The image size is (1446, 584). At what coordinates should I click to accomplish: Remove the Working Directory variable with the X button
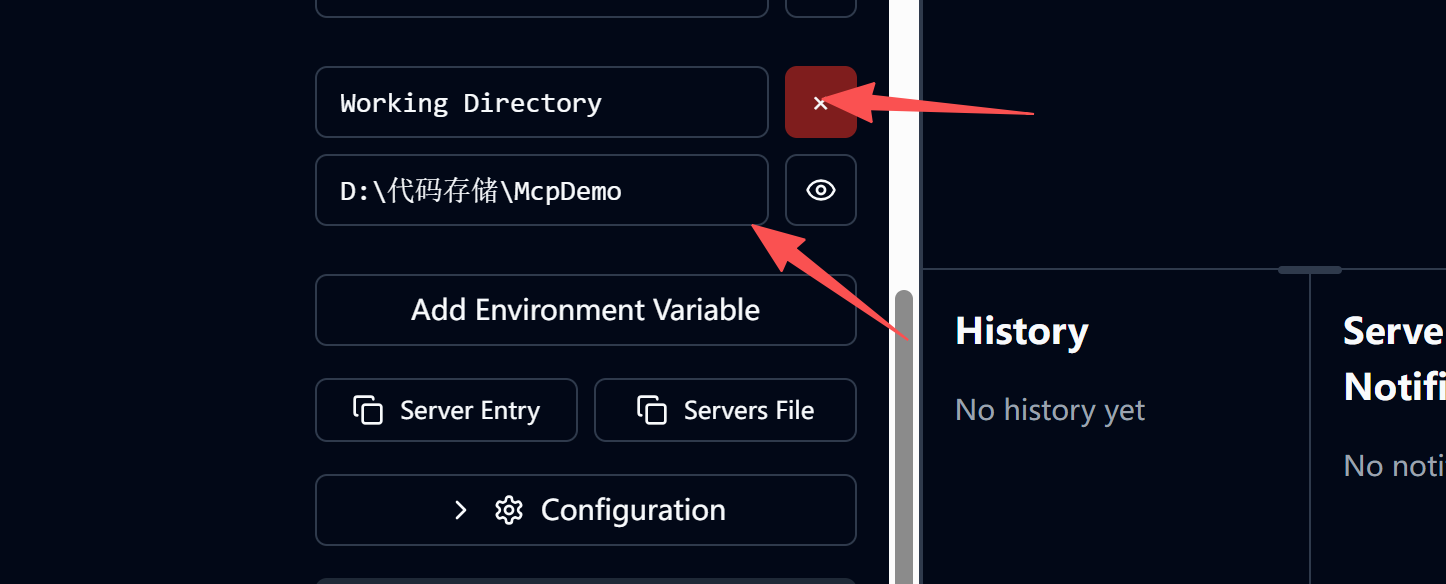(820, 102)
